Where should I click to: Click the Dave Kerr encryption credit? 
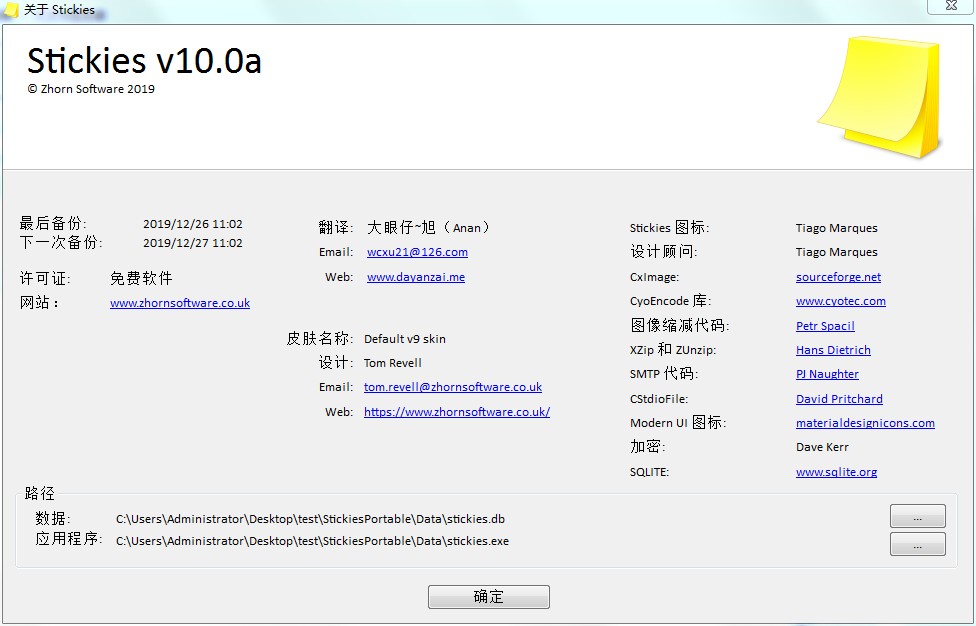822,447
